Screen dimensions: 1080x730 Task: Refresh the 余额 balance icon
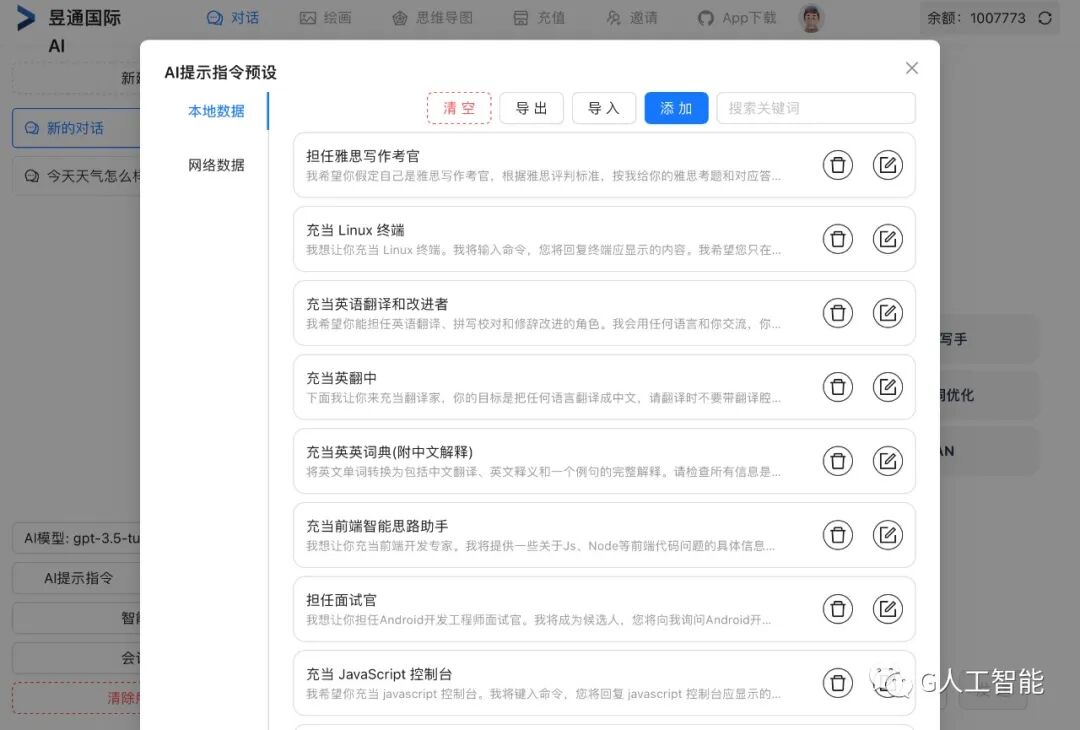pos(1045,18)
